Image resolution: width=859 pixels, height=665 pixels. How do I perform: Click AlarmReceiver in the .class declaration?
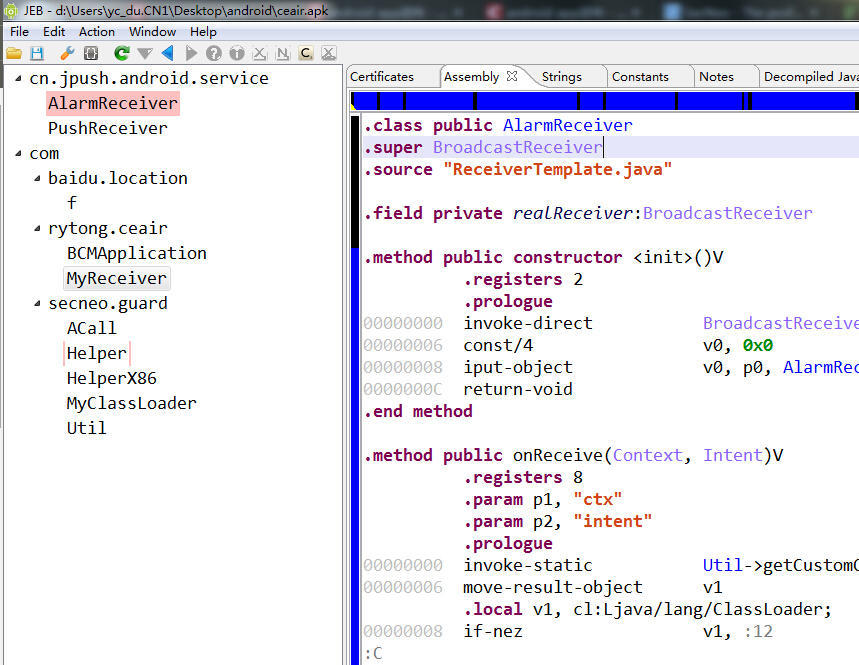click(x=568, y=125)
